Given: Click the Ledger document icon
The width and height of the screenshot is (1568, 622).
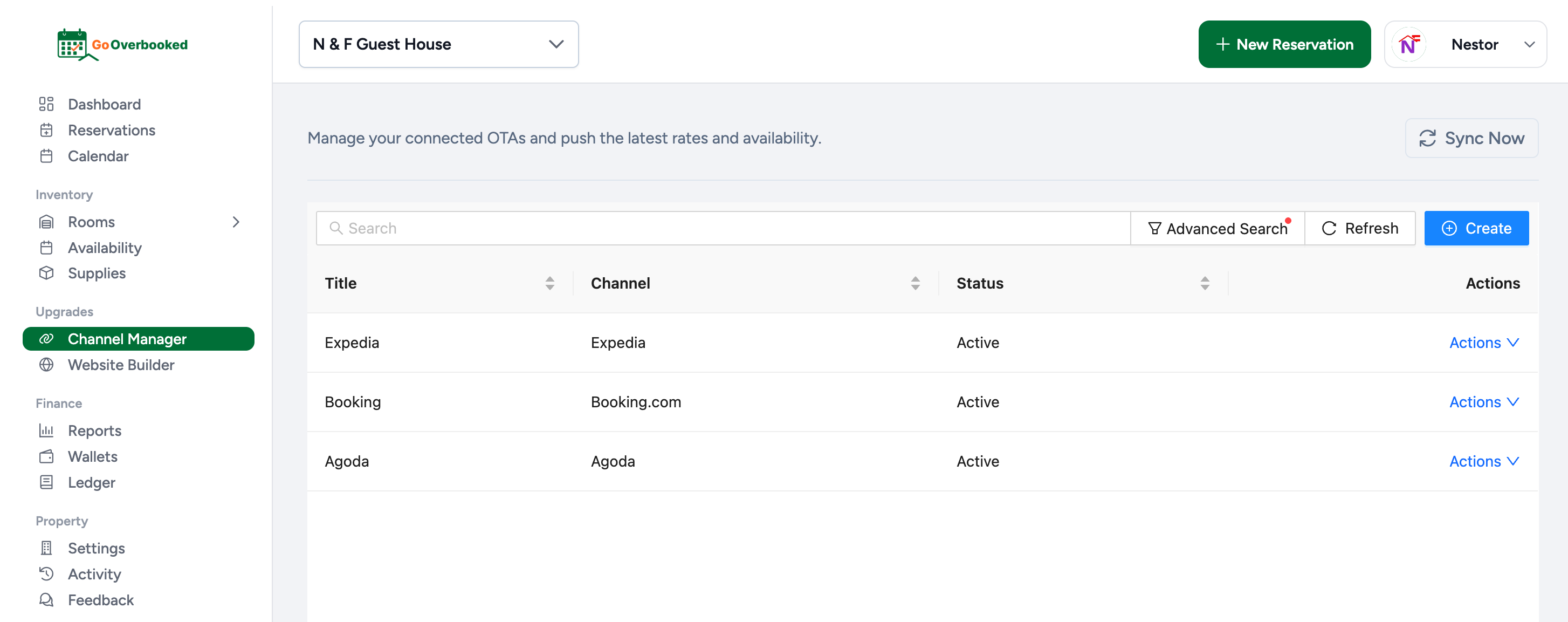Looking at the screenshot, I should (x=46, y=482).
